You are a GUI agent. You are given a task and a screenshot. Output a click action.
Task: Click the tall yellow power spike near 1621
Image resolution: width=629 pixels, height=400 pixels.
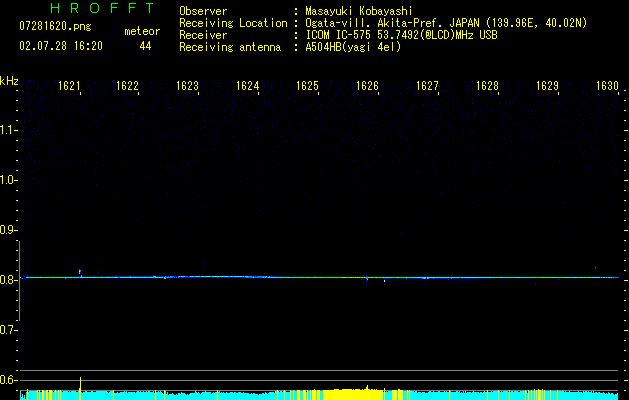click(x=80, y=388)
